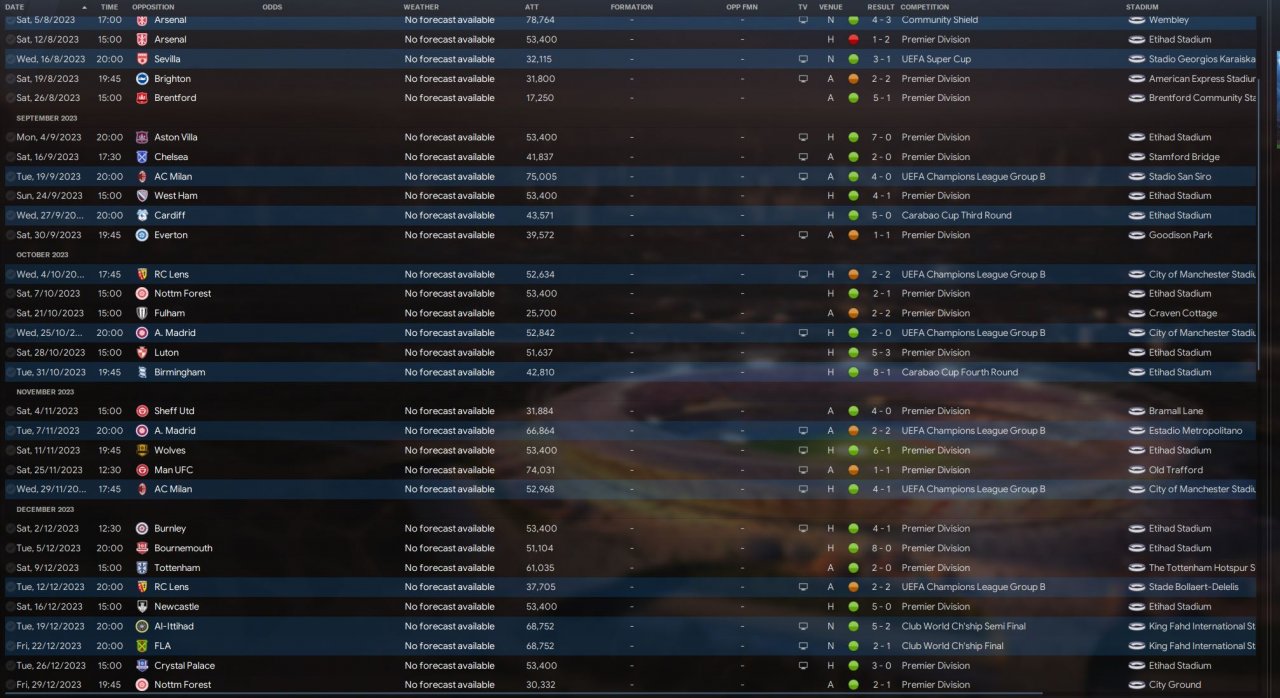Click the orange result dot in Brighton row
This screenshot has width=1280, height=698.
(853, 79)
